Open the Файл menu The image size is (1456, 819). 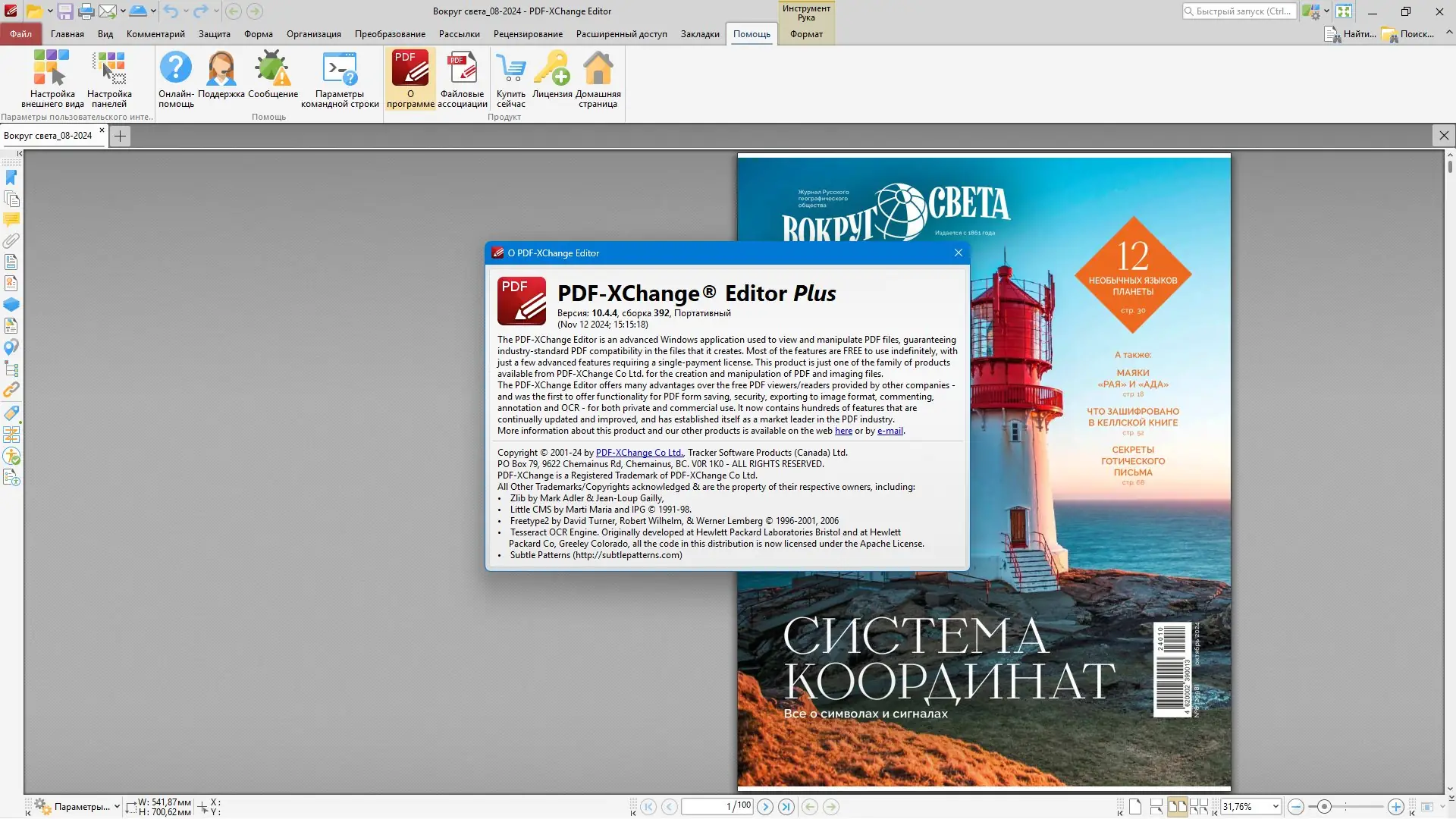[20, 34]
